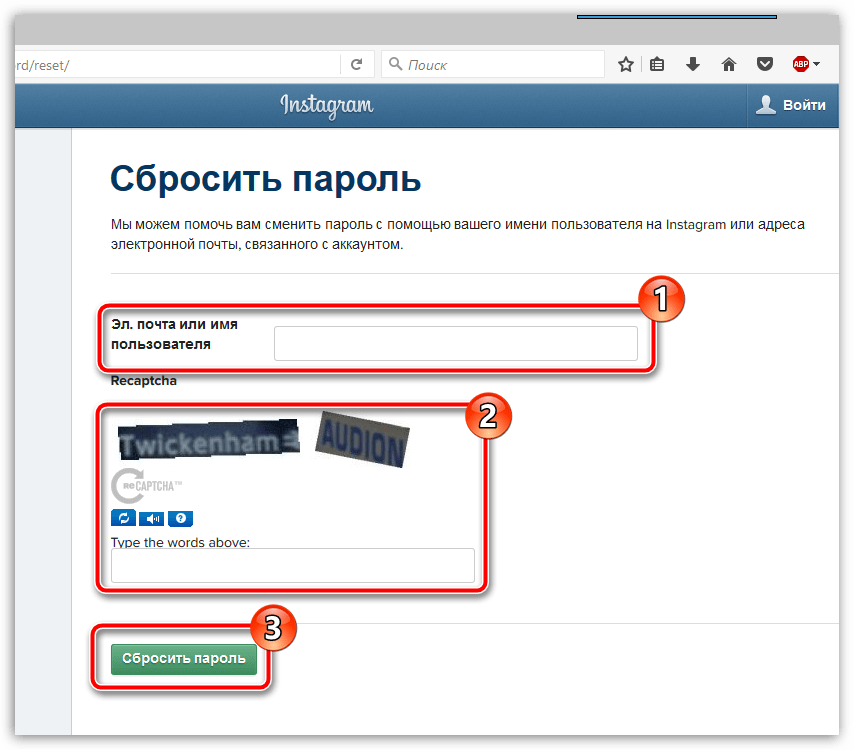
Task: Click the Войти login link
Action: point(804,105)
